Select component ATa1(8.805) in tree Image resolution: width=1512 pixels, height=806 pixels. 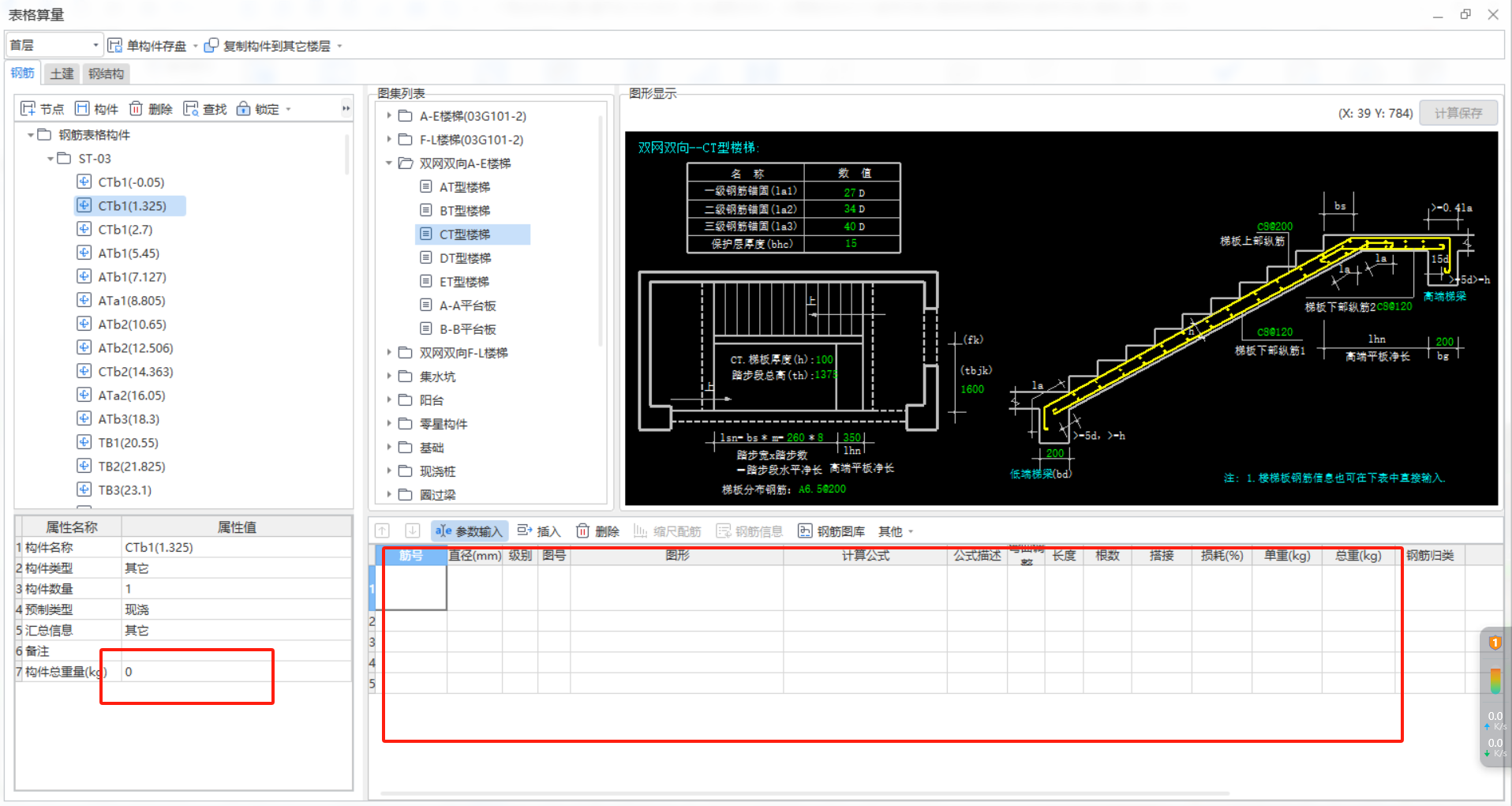(x=131, y=301)
